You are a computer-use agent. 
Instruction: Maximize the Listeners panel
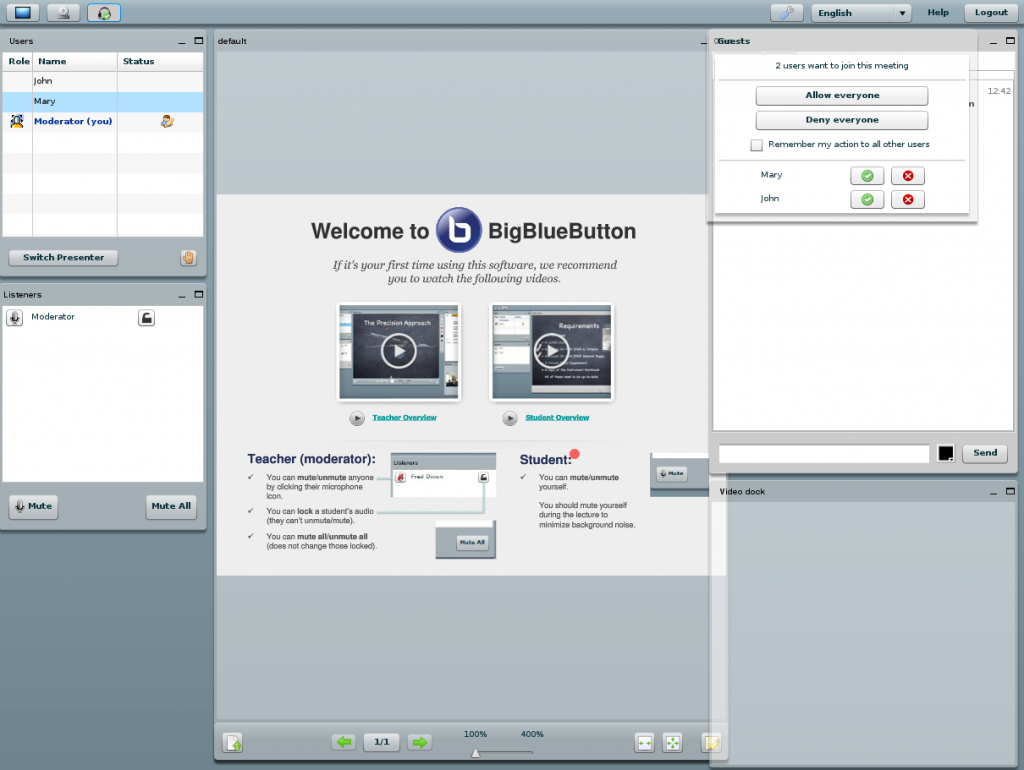tap(199, 295)
